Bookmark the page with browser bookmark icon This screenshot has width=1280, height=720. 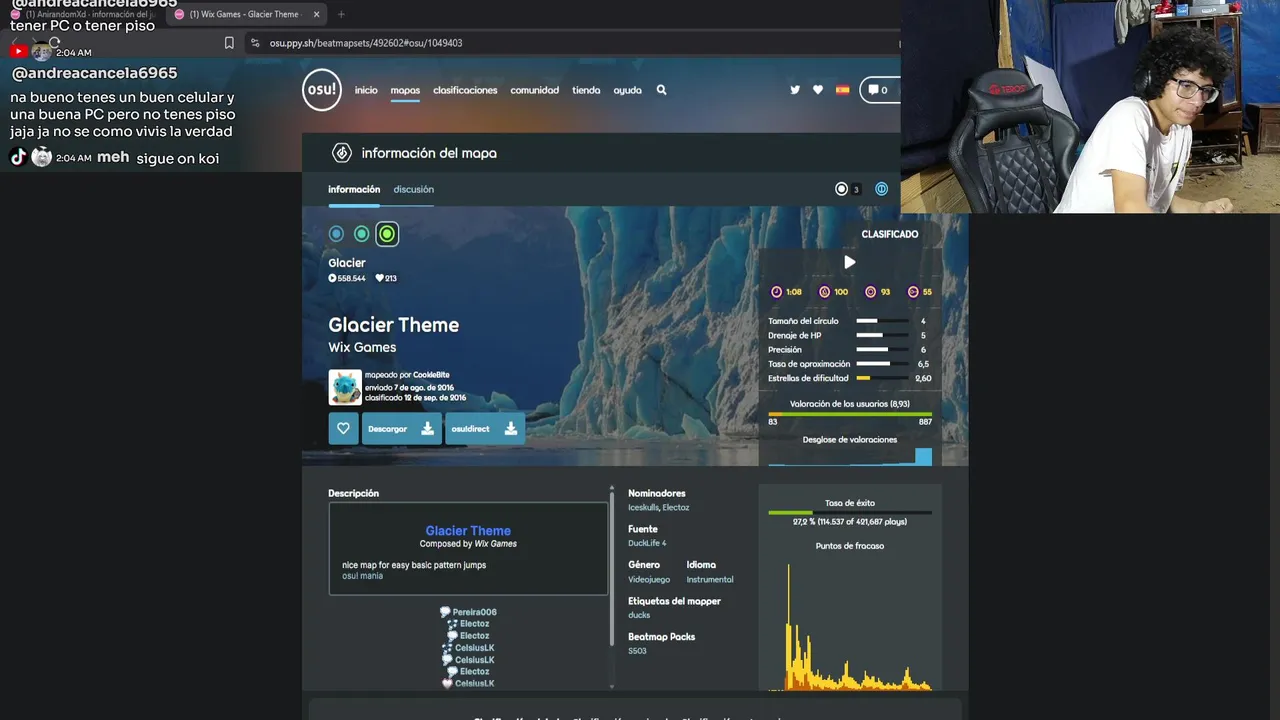tap(229, 43)
